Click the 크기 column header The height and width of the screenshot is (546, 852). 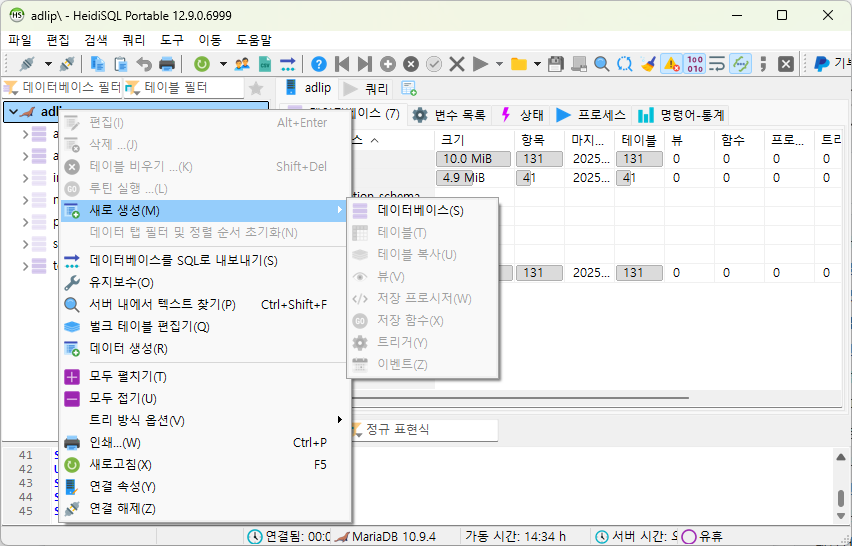point(474,140)
